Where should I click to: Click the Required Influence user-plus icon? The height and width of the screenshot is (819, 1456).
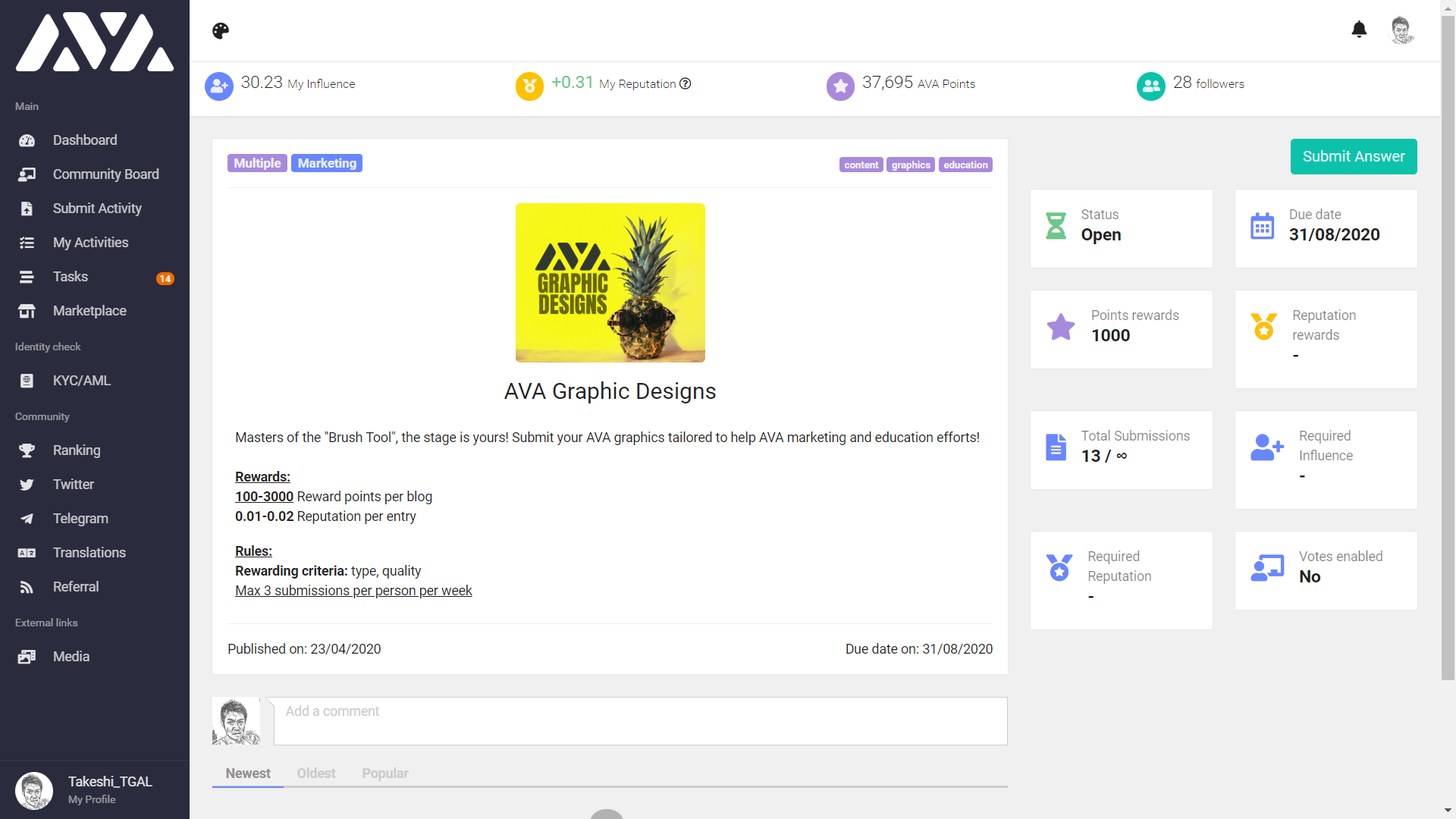(1267, 447)
